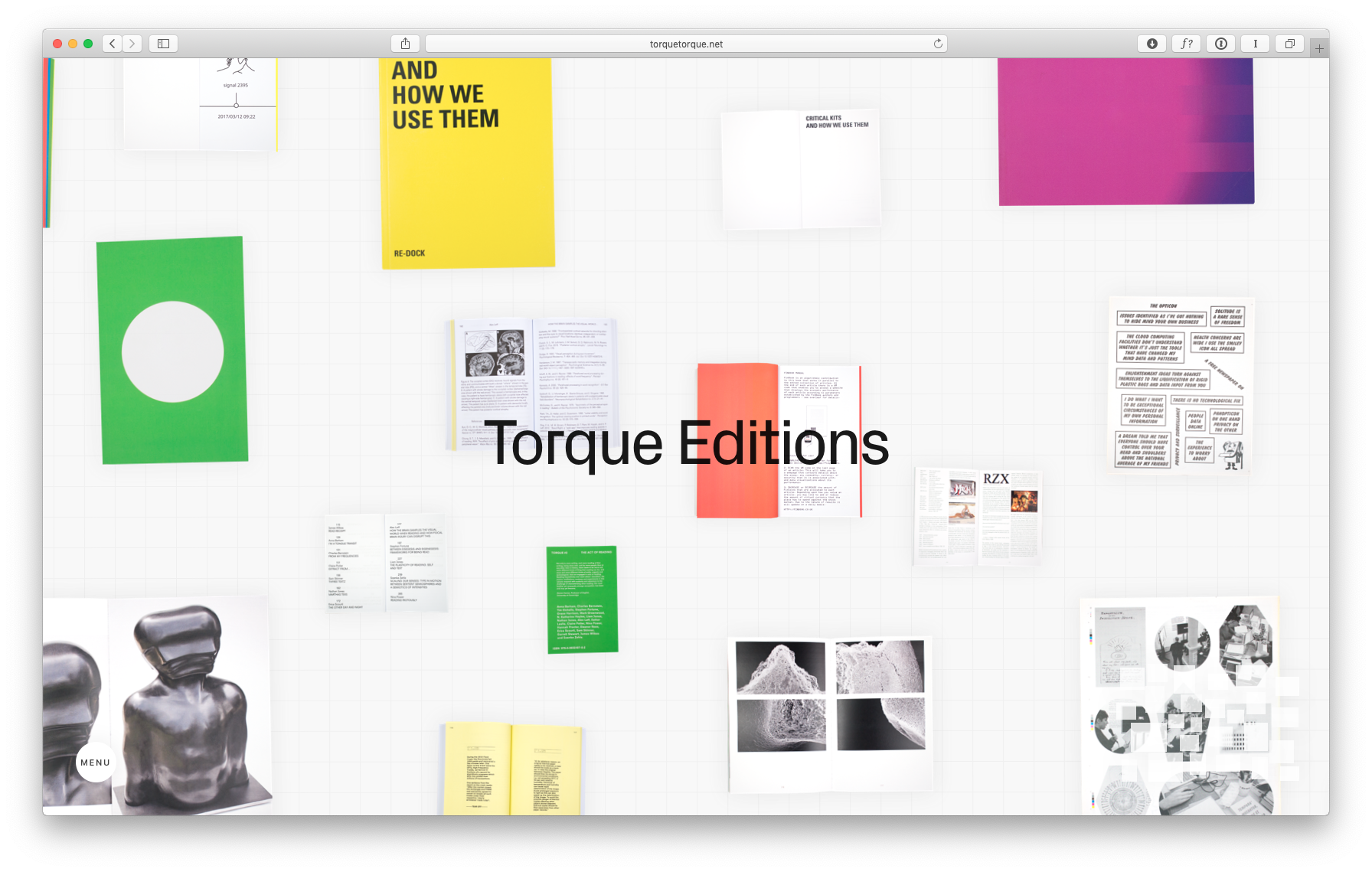Screen dimensions: 1372x872
Task: Open the 1Password extension
Action: pos(1220,44)
